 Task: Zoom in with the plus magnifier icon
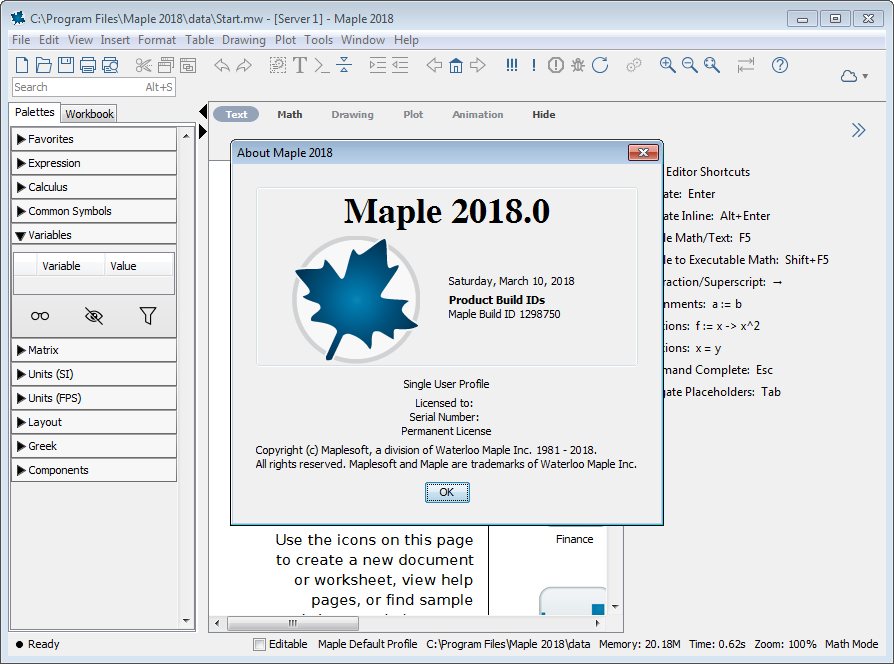click(667, 65)
